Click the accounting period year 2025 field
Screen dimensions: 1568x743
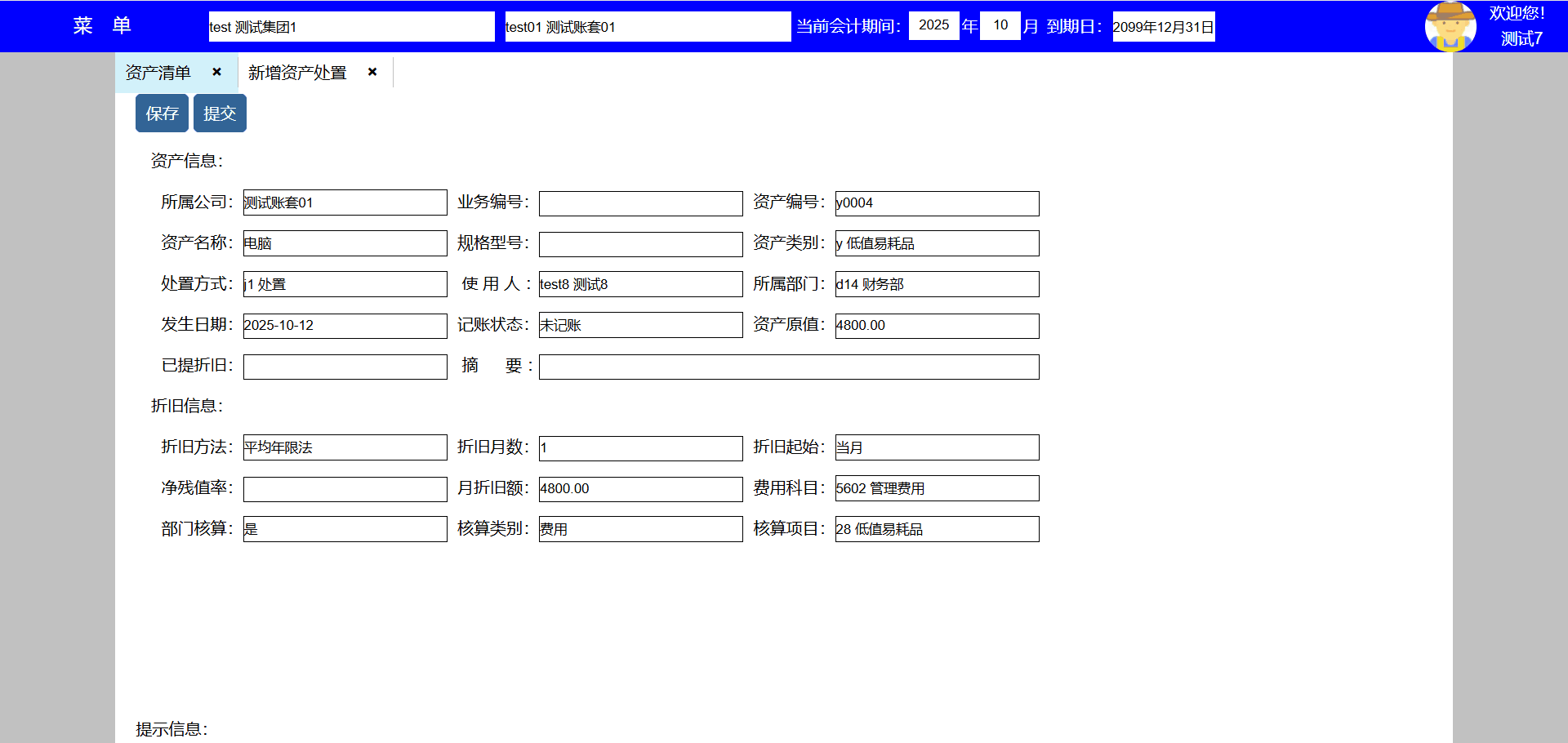933,25
